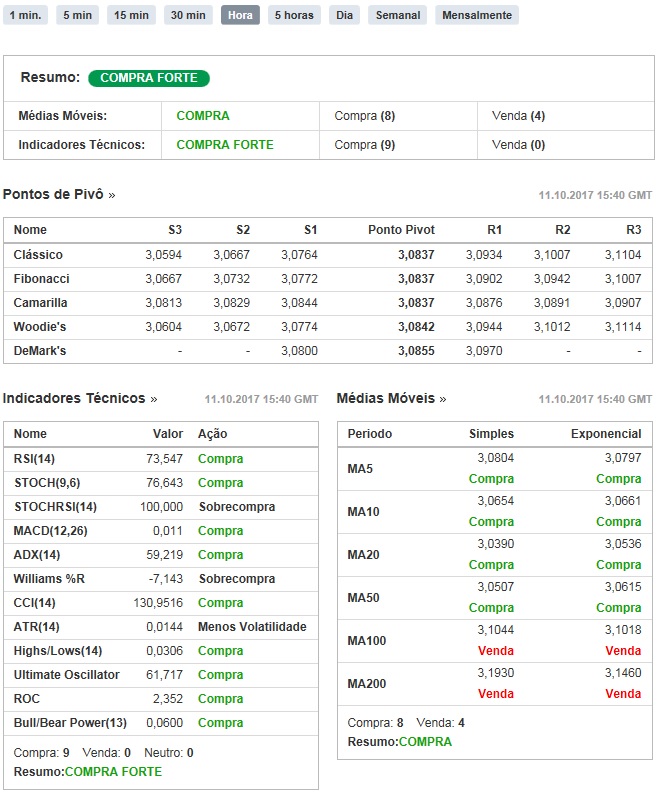
Task: Click the Simples column header
Action: pos(491,434)
